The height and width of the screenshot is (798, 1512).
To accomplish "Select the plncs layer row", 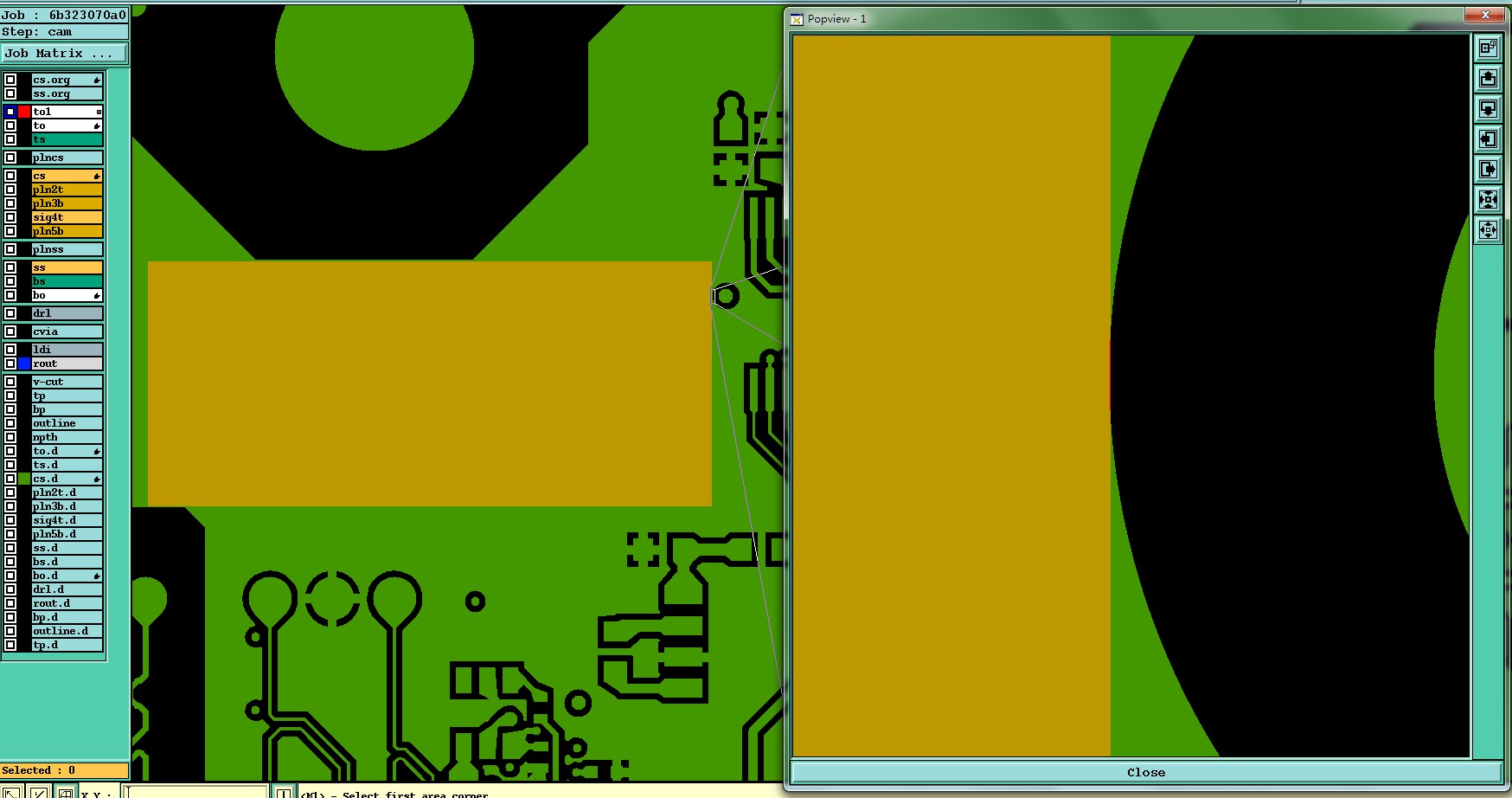I will (x=67, y=158).
